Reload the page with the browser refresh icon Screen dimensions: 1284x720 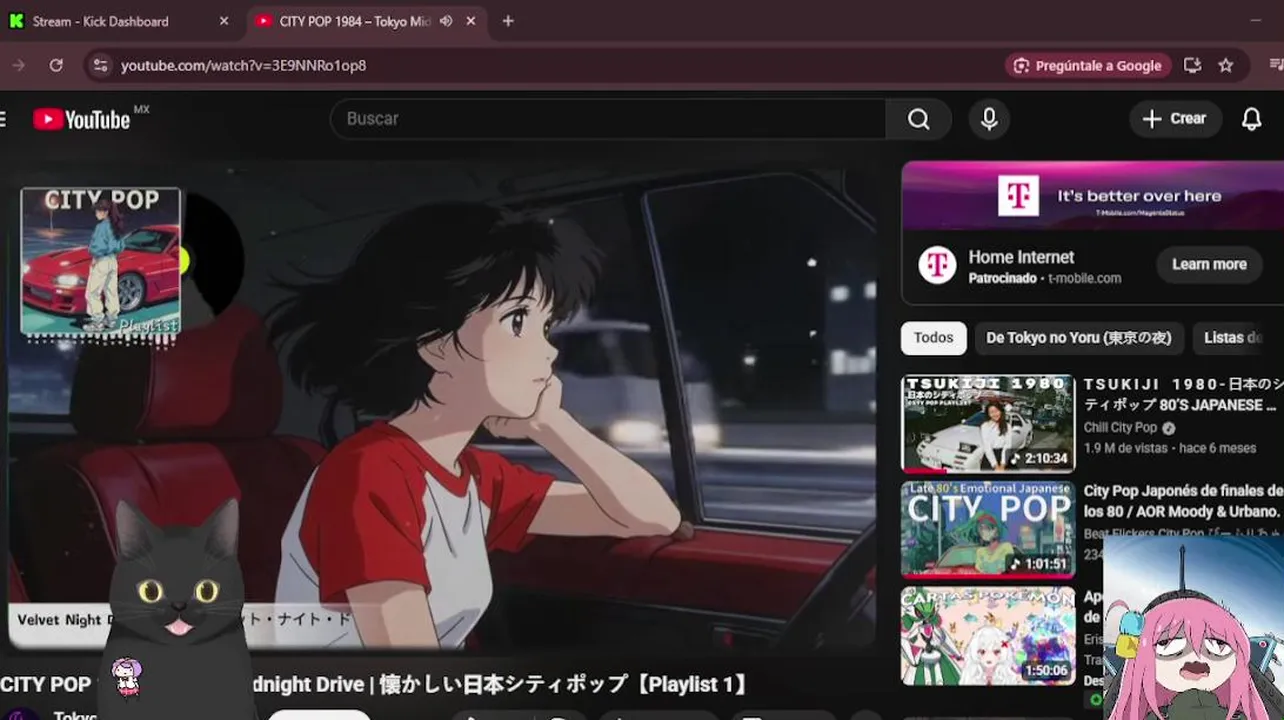[56, 65]
